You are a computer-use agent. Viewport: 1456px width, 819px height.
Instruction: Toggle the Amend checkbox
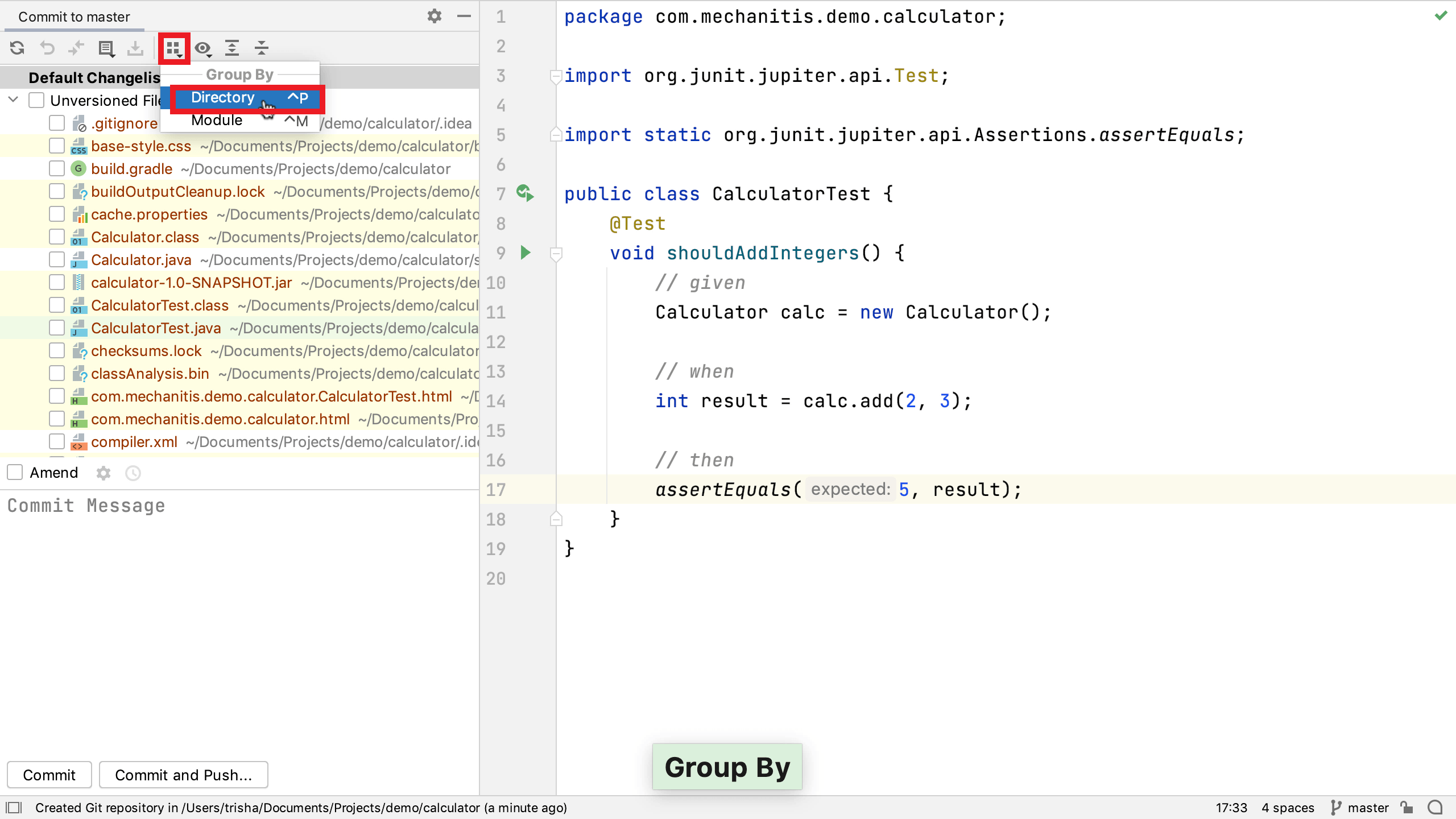pos(14,472)
